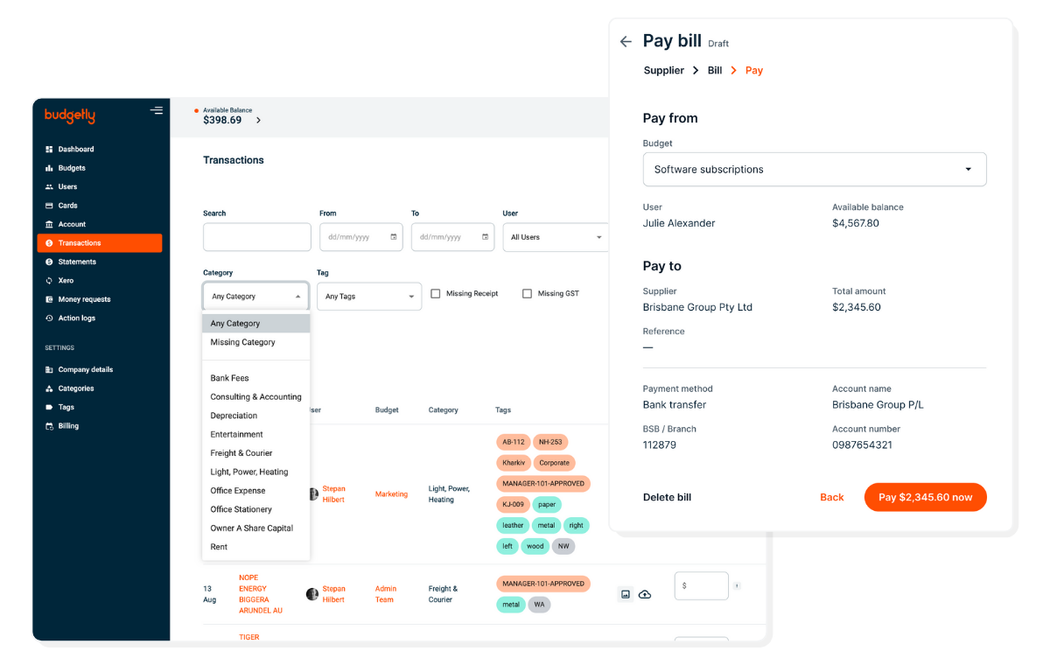
Task: Select Freight & Courier from category list
Action: point(241,453)
